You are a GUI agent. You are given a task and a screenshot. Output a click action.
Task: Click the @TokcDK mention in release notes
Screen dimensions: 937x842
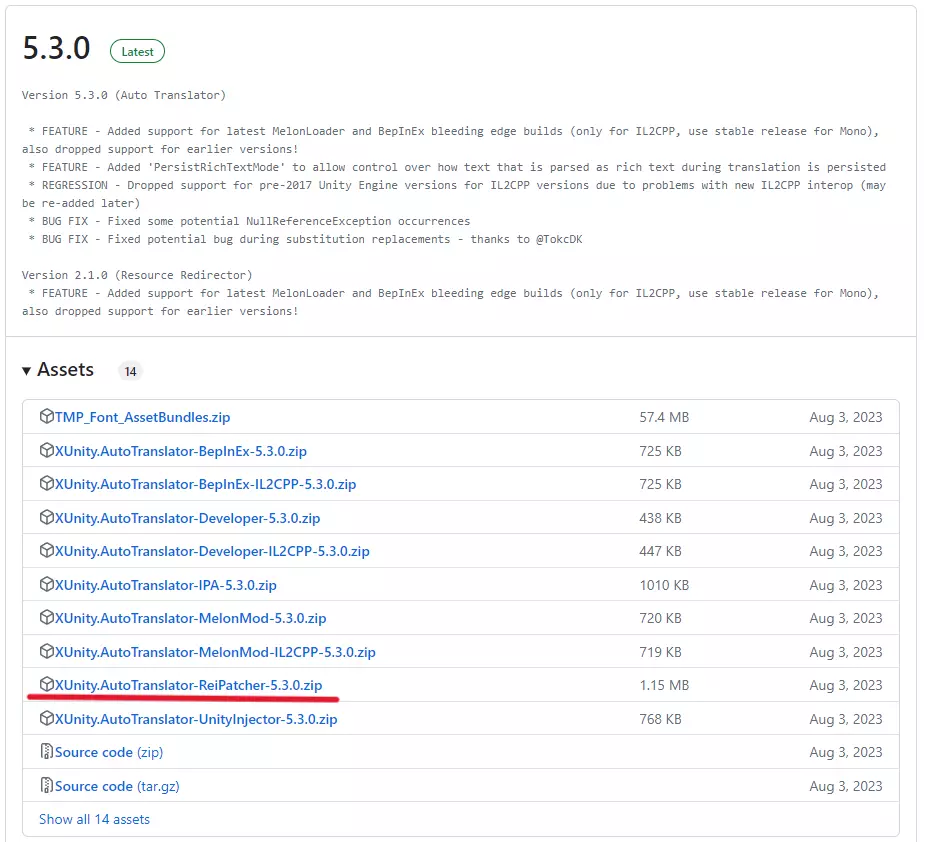point(559,239)
